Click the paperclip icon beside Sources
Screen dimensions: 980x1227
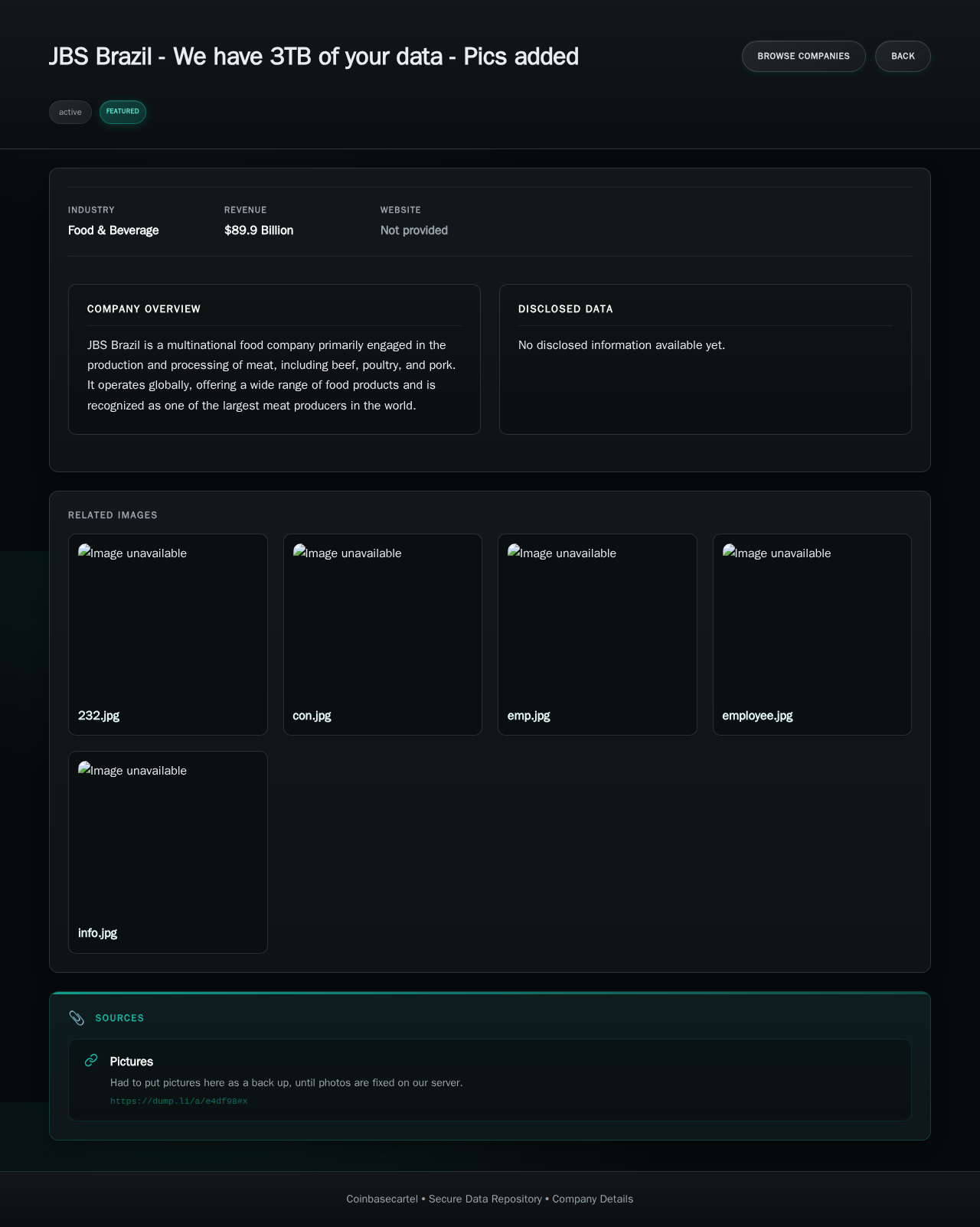[x=77, y=1017]
